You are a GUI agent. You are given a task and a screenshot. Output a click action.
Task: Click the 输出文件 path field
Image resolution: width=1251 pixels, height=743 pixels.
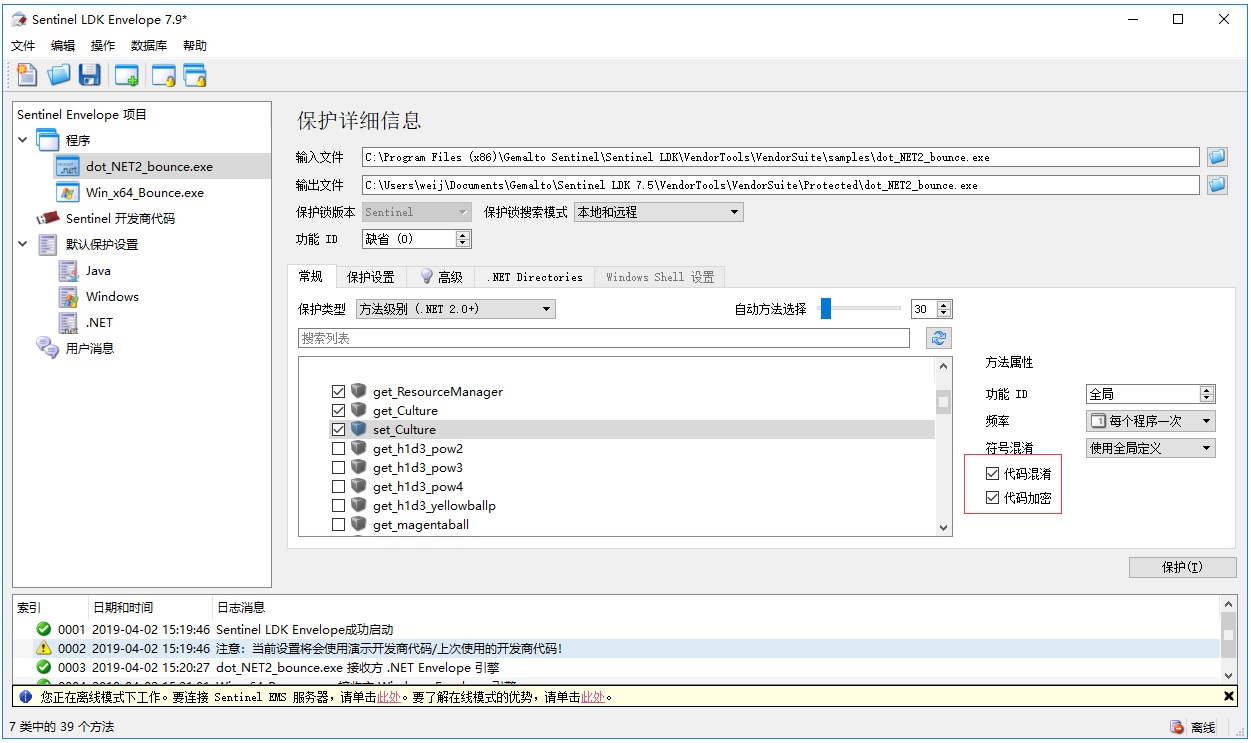pyautogui.click(x=780, y=185)
